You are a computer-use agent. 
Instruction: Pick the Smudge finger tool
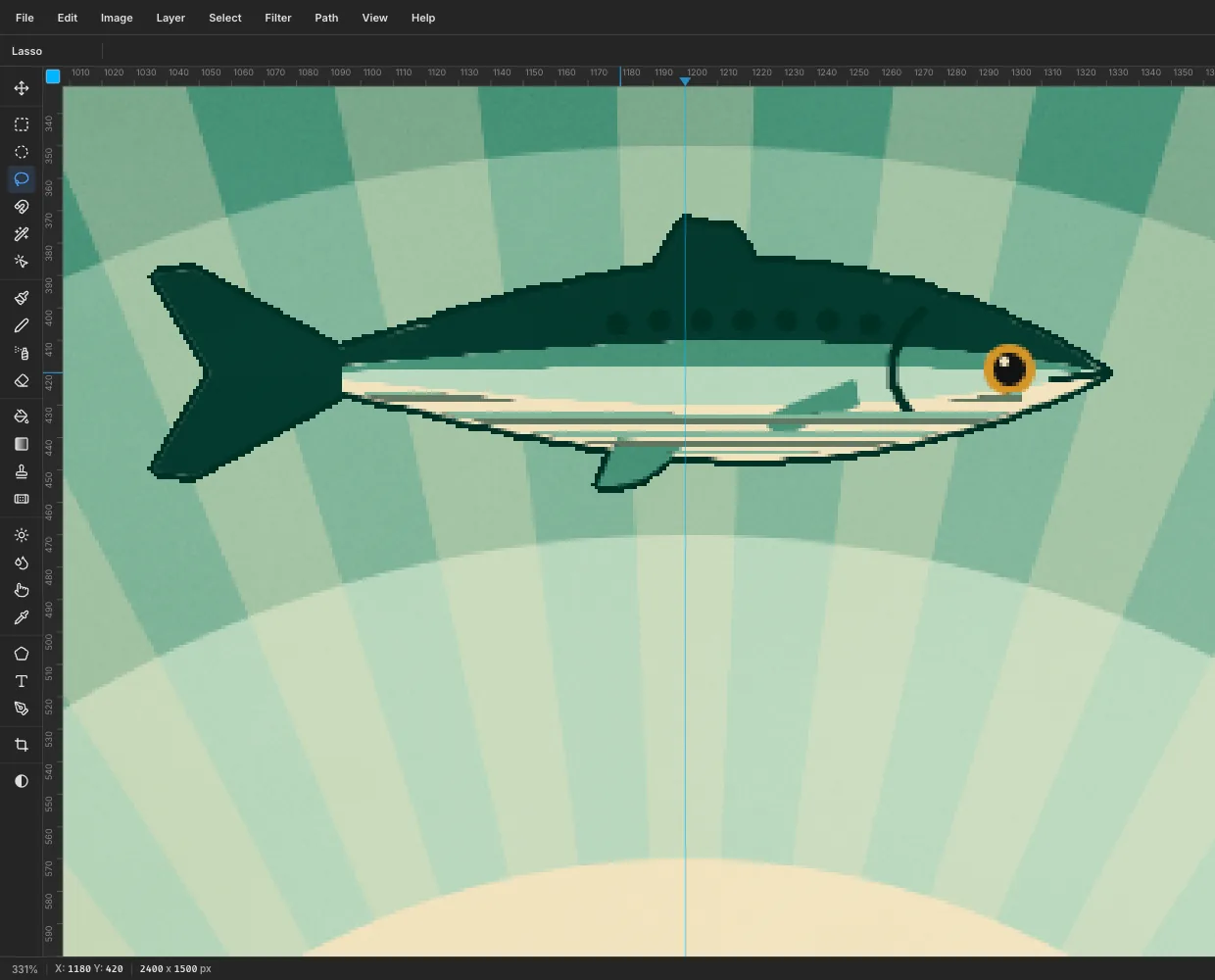click(x=22, y=590)
